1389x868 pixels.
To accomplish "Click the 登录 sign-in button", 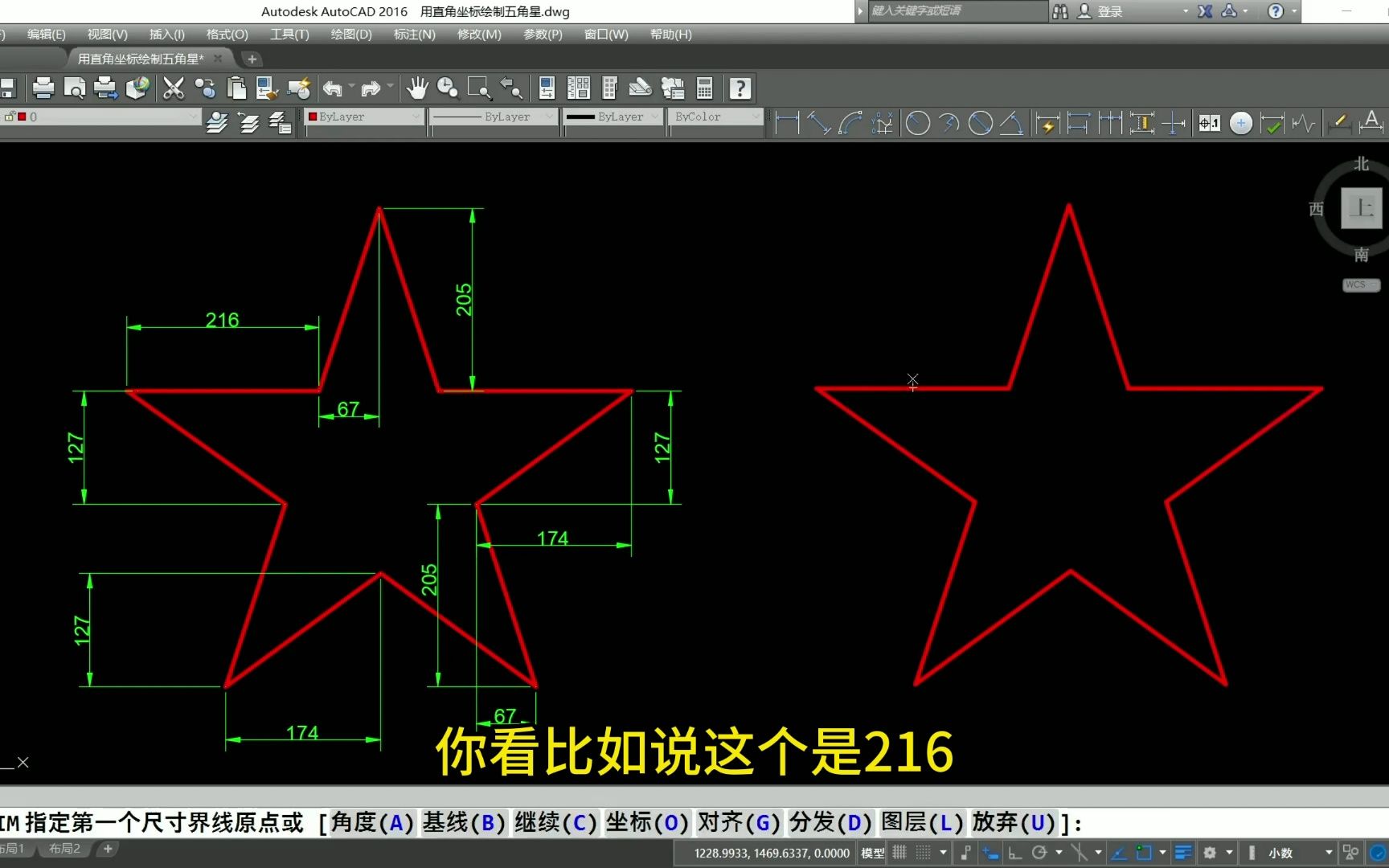I will tap(1100, 11).
